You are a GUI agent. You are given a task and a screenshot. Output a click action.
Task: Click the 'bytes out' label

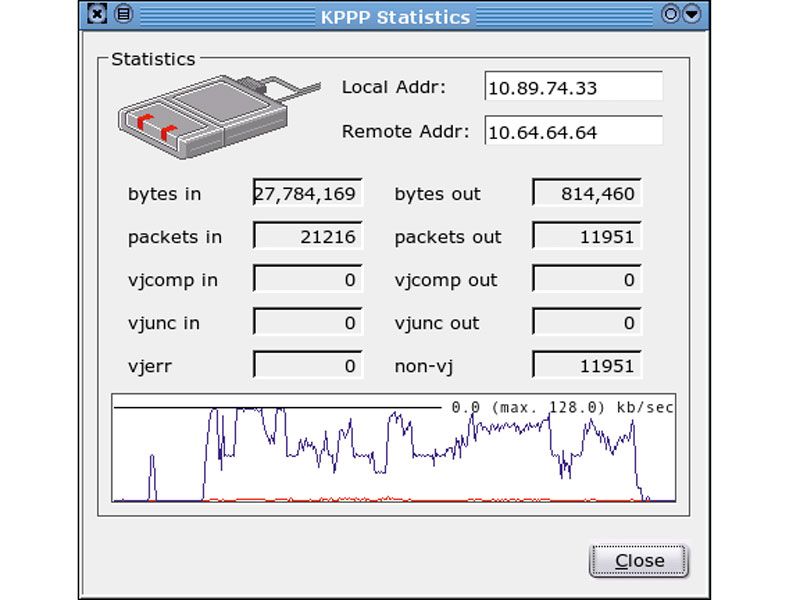437,194
